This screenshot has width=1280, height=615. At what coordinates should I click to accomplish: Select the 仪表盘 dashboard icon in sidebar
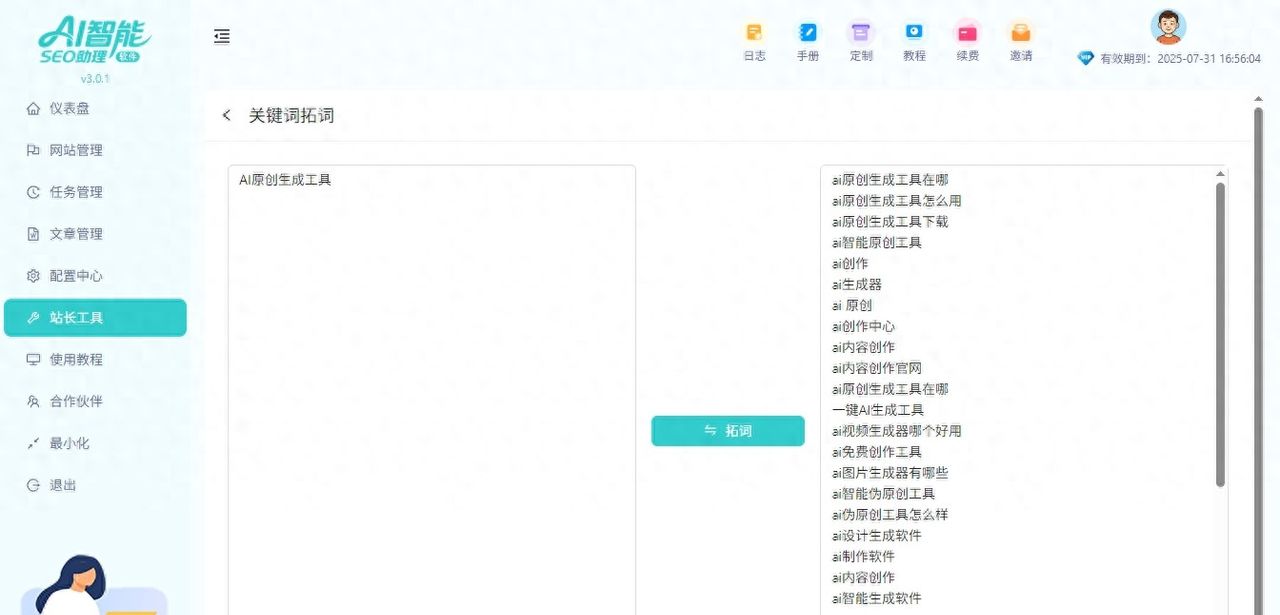tap(60, 108)
